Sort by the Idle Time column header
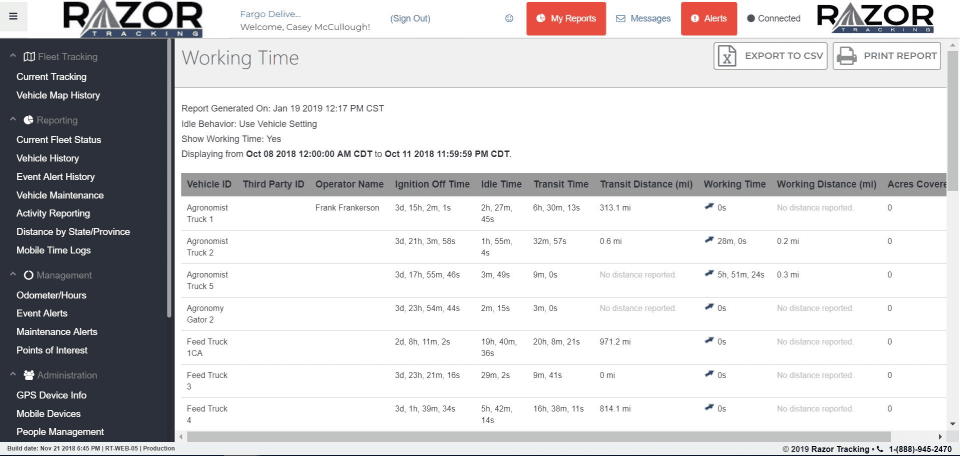 point(501,184)
